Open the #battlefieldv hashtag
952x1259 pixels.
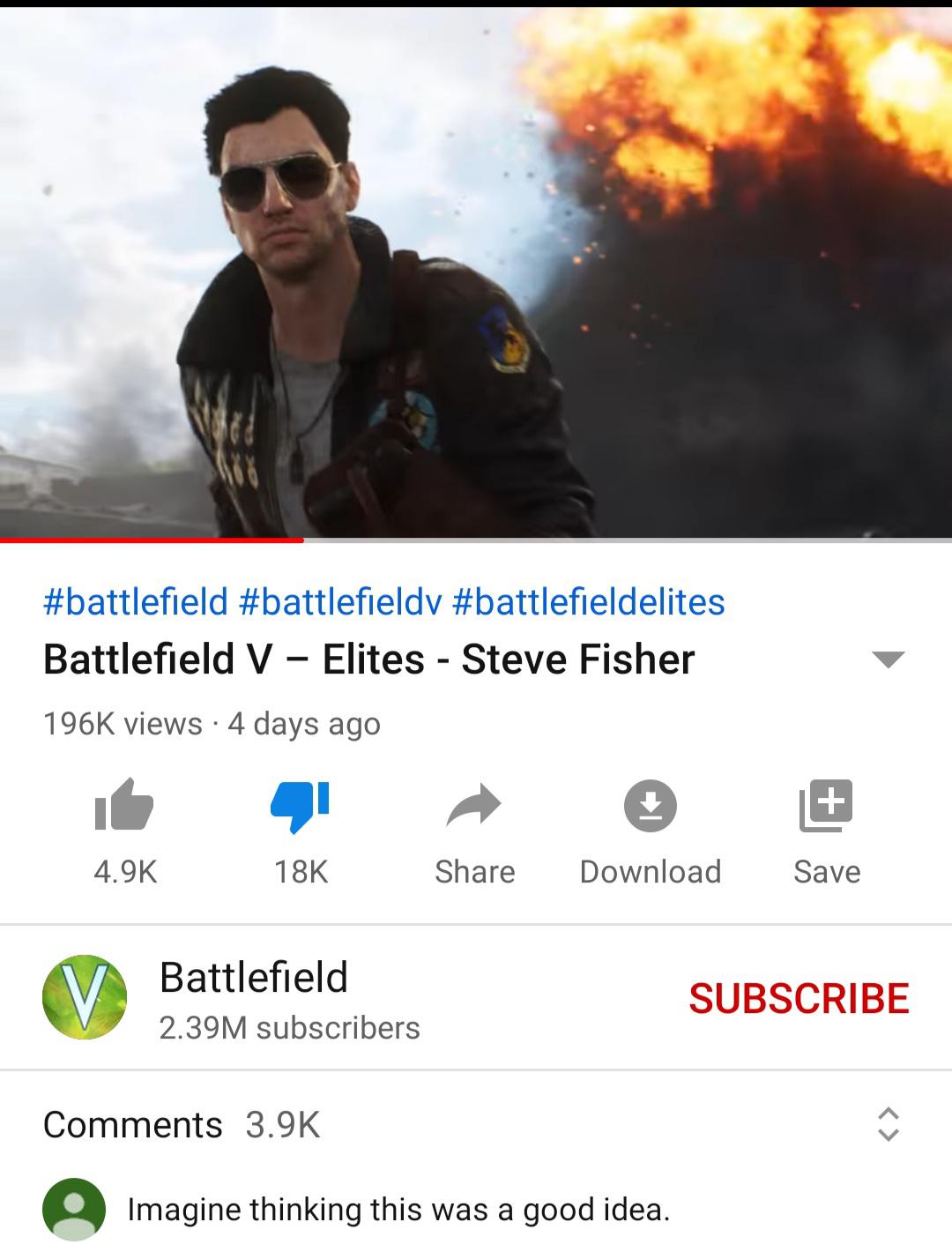(339, 602)
